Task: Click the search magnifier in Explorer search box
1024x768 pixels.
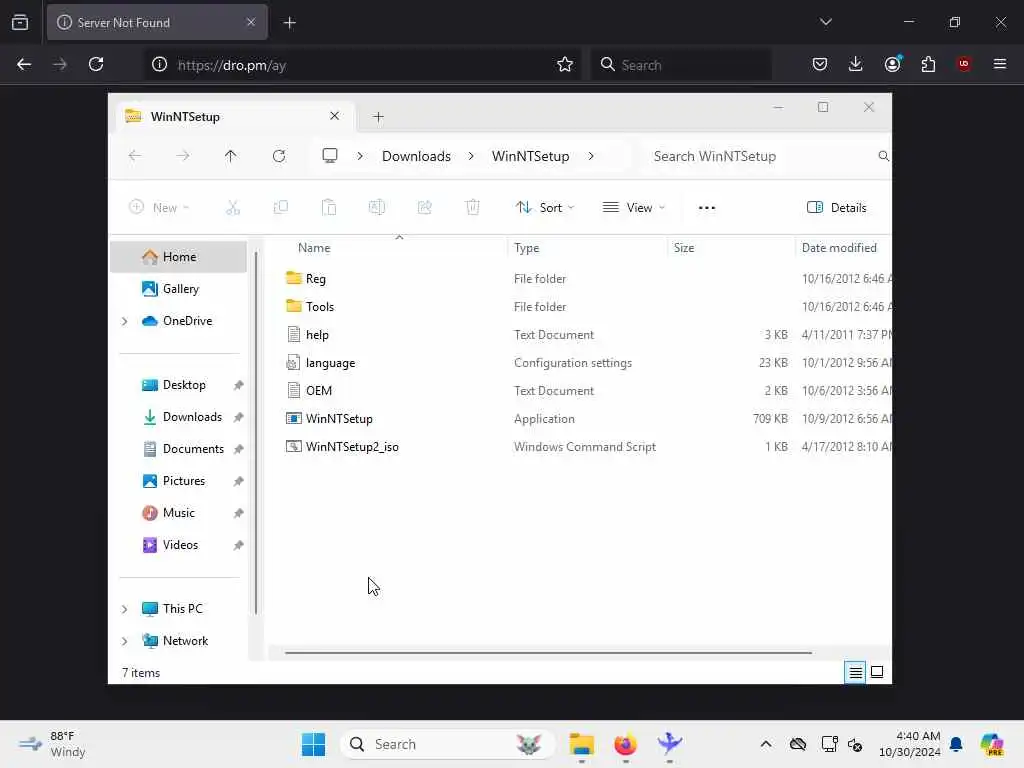Action: pyautogui.click(x=883, y=156)
